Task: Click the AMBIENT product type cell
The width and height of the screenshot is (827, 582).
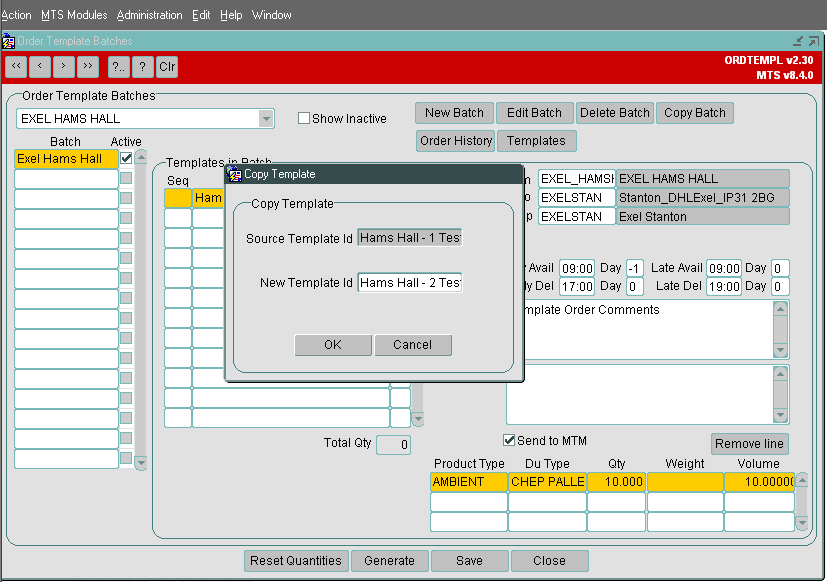Action: (469, 482)
